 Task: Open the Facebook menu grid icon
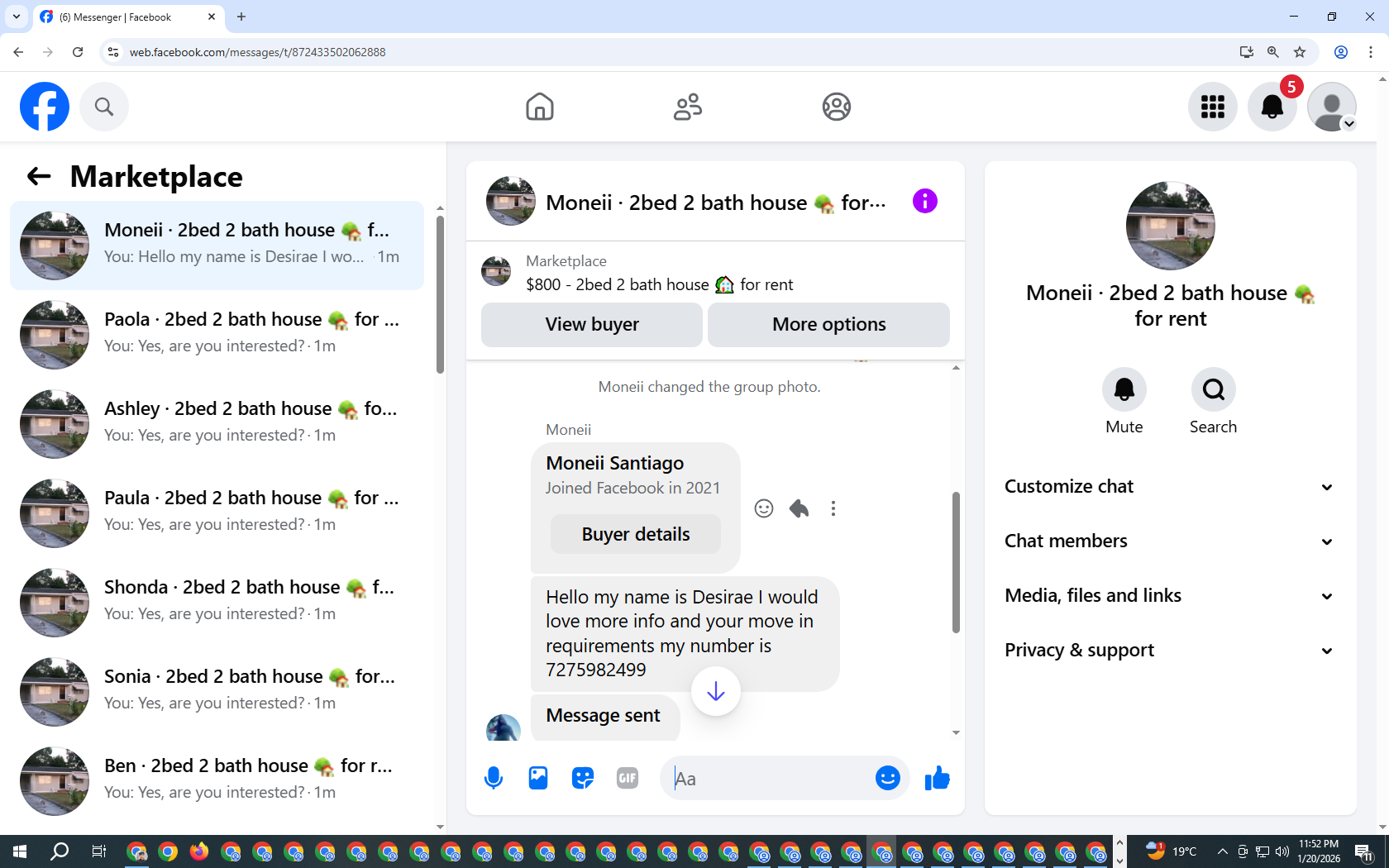[x=1213, y=107]
